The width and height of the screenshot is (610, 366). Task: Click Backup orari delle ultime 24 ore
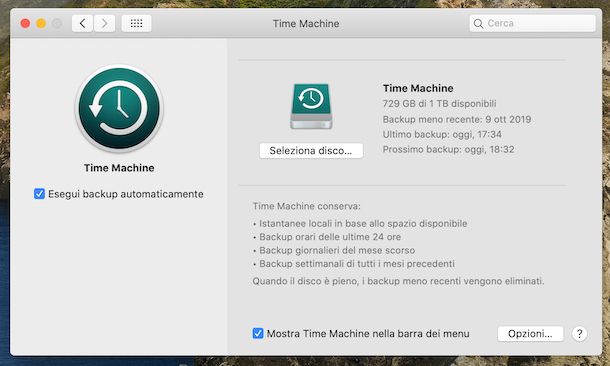[327, 237]
